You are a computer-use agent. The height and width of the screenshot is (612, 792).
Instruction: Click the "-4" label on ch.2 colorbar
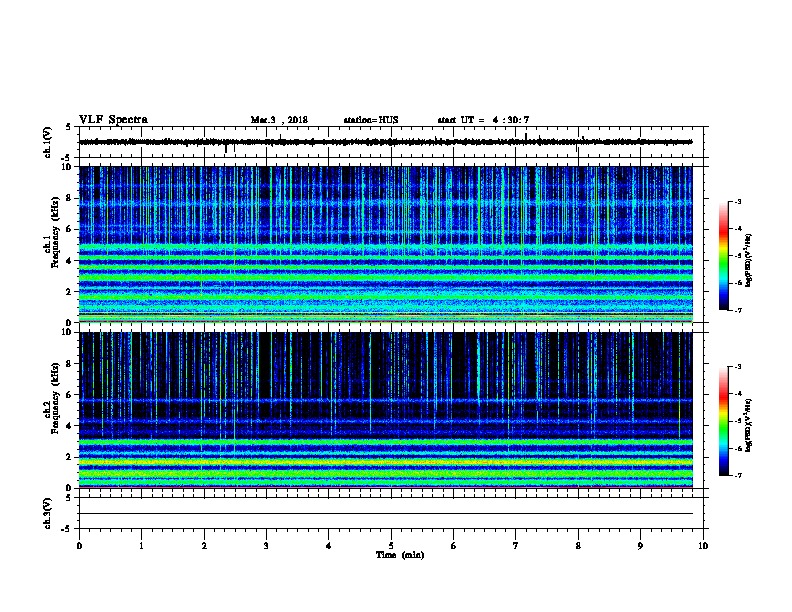pos(738,394)
